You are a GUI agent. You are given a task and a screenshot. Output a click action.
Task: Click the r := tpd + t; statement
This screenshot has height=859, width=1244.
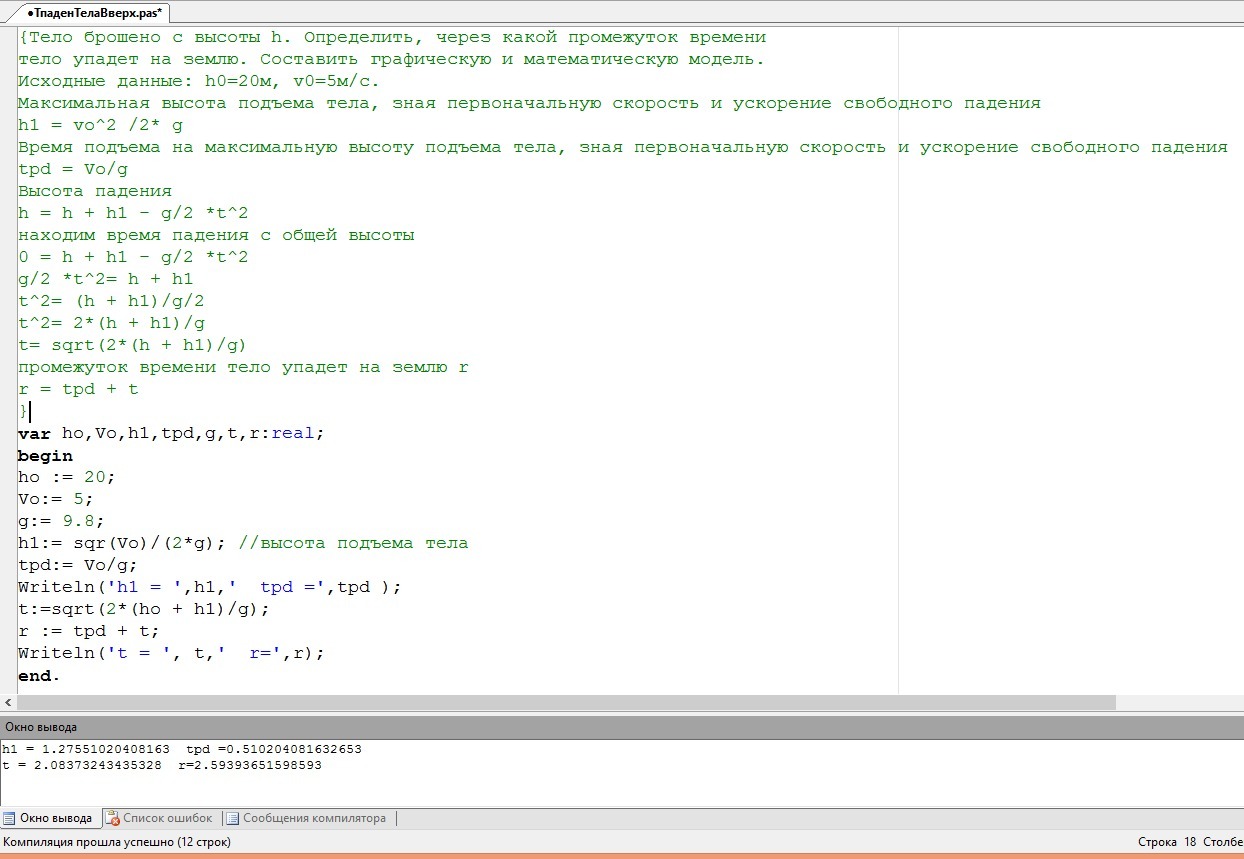tap(88, 631)
